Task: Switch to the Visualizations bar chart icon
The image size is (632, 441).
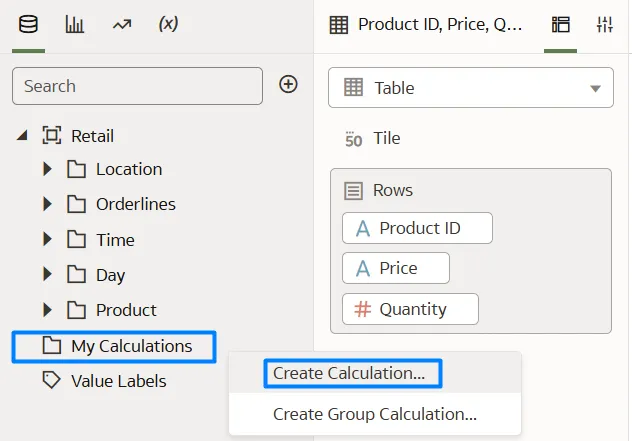Action: point(75,24)
